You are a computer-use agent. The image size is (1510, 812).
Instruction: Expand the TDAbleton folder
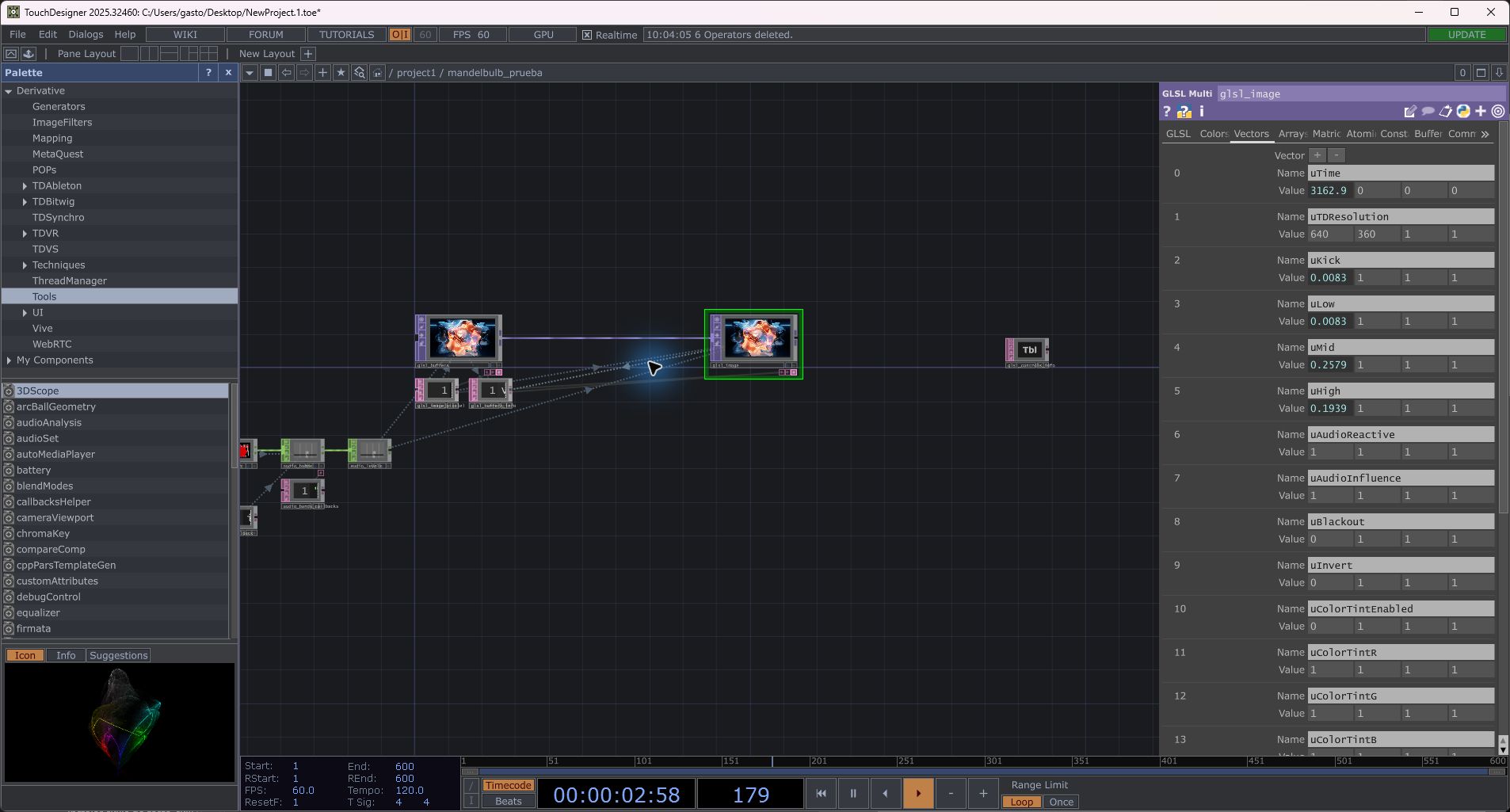click(25, 186)
